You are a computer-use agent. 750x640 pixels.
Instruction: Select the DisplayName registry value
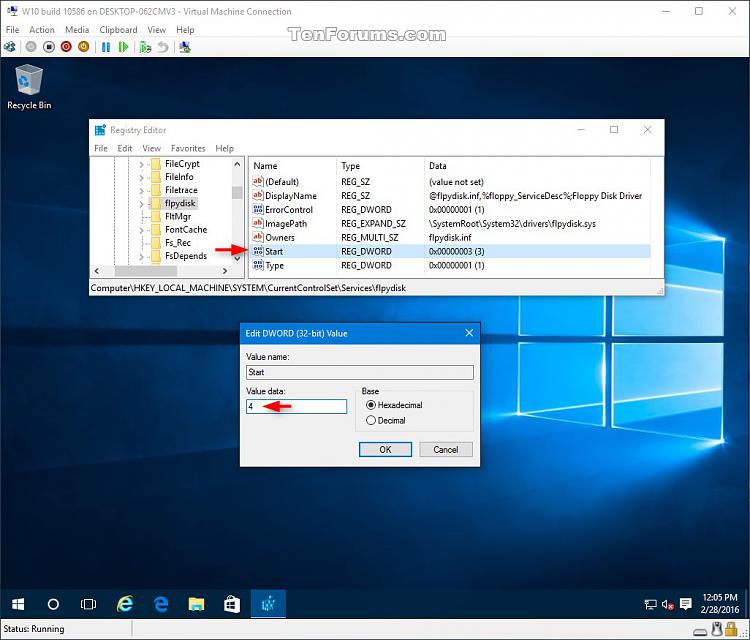coord(291,196)
